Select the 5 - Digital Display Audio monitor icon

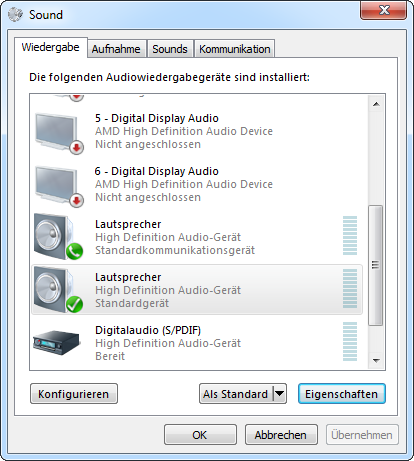pos(59,133)
